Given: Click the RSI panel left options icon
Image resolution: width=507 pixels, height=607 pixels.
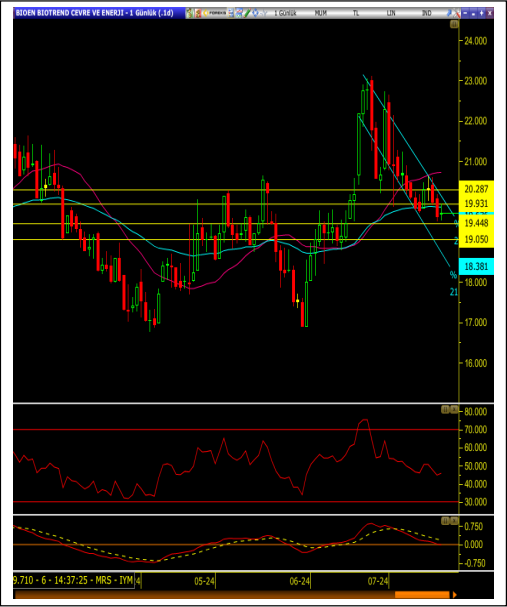Looking at the screenshot, I should pos(445,410).
